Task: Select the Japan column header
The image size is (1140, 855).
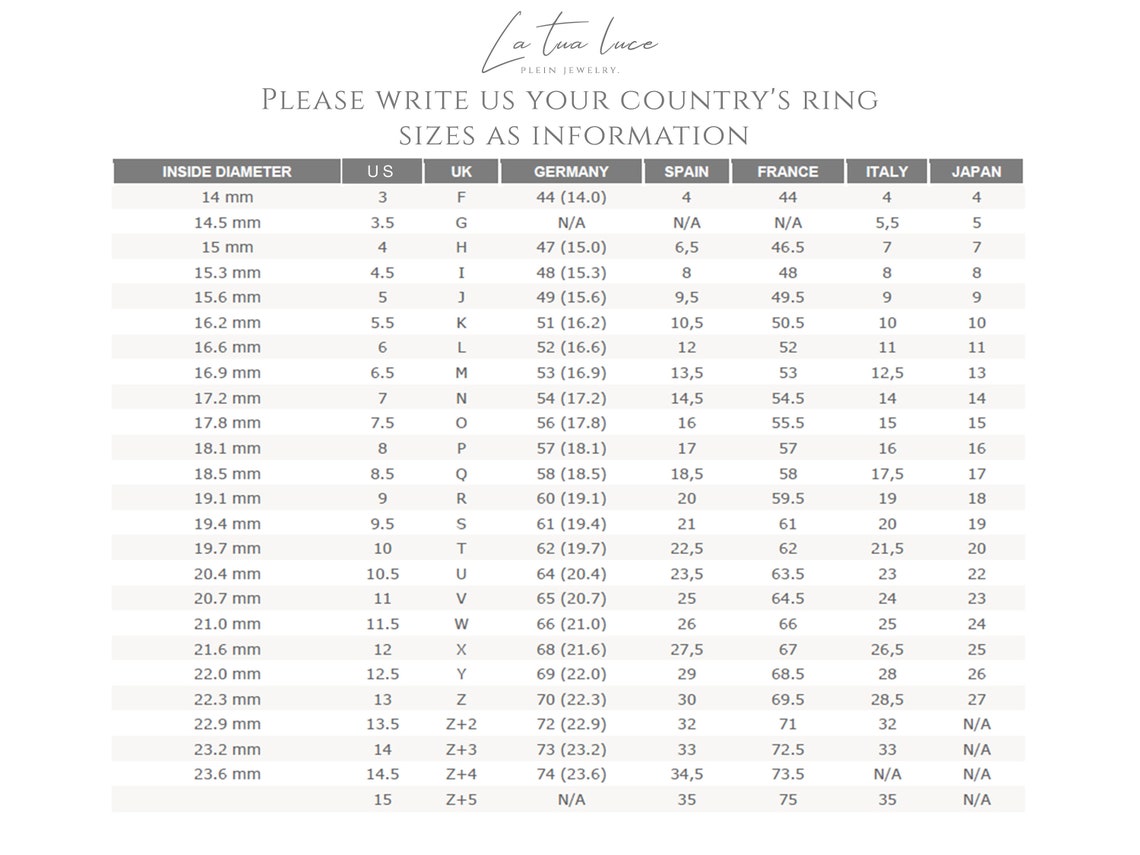Action: pos(976,171)
